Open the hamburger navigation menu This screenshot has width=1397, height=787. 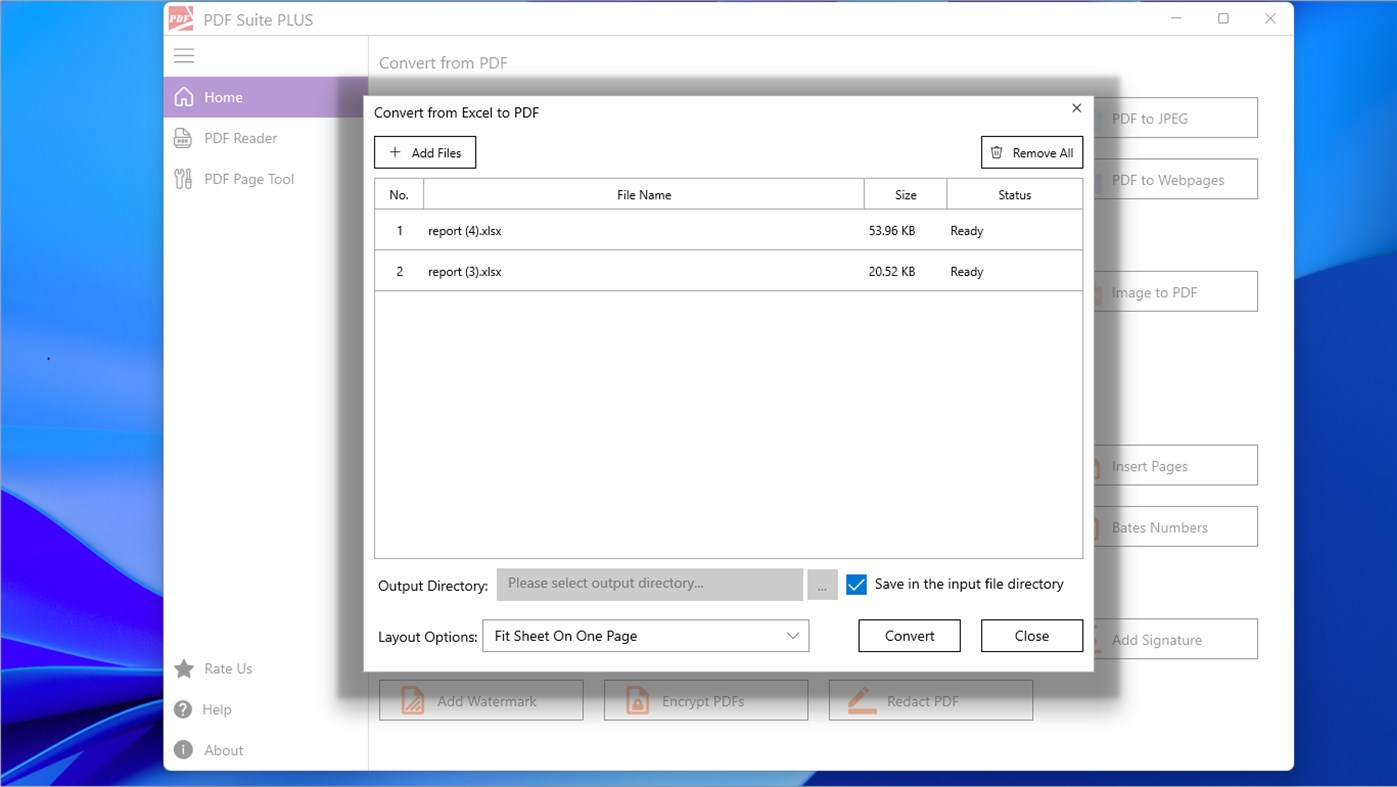(x=184, y=56)
